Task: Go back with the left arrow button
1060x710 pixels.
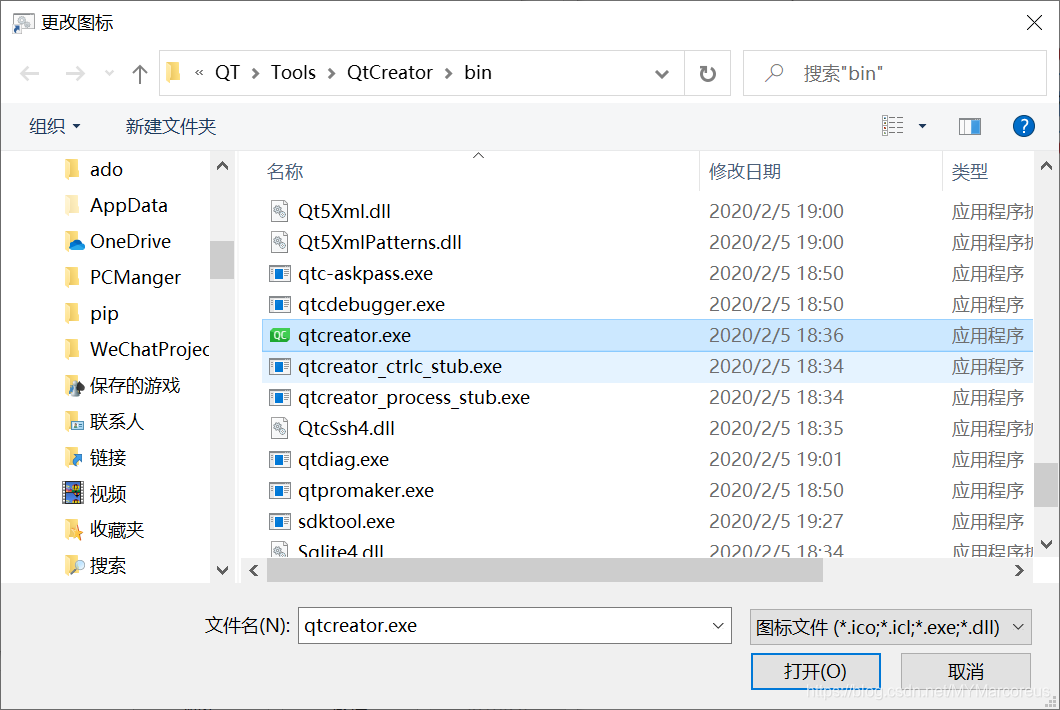Action: pos(30,73)
